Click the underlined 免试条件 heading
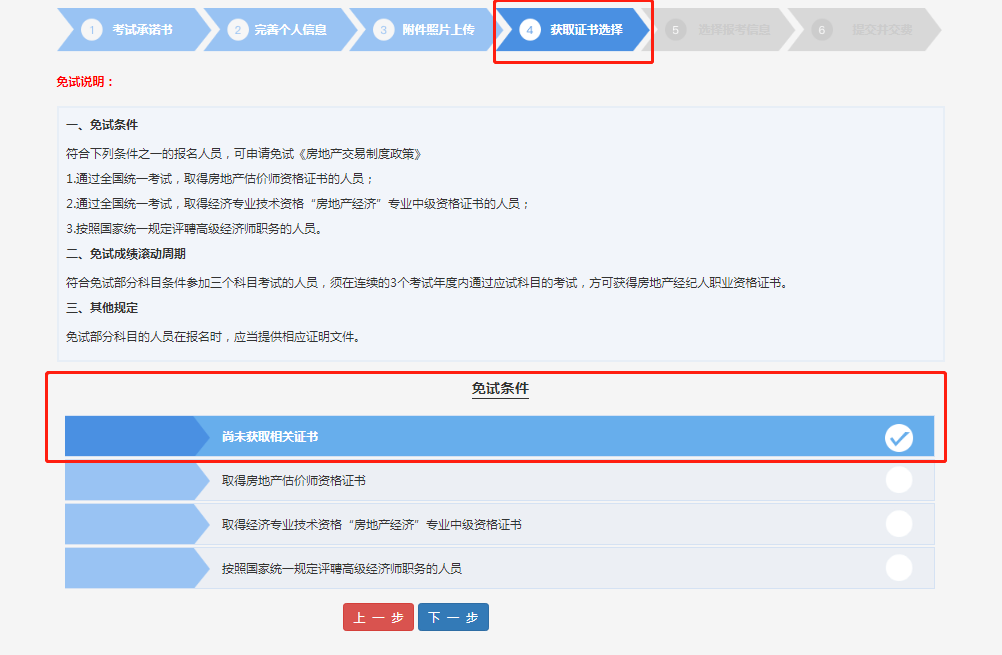Image resolution: width=1002 pixels, height=655 pixels. pyautogui.click(x=500, y=388)
